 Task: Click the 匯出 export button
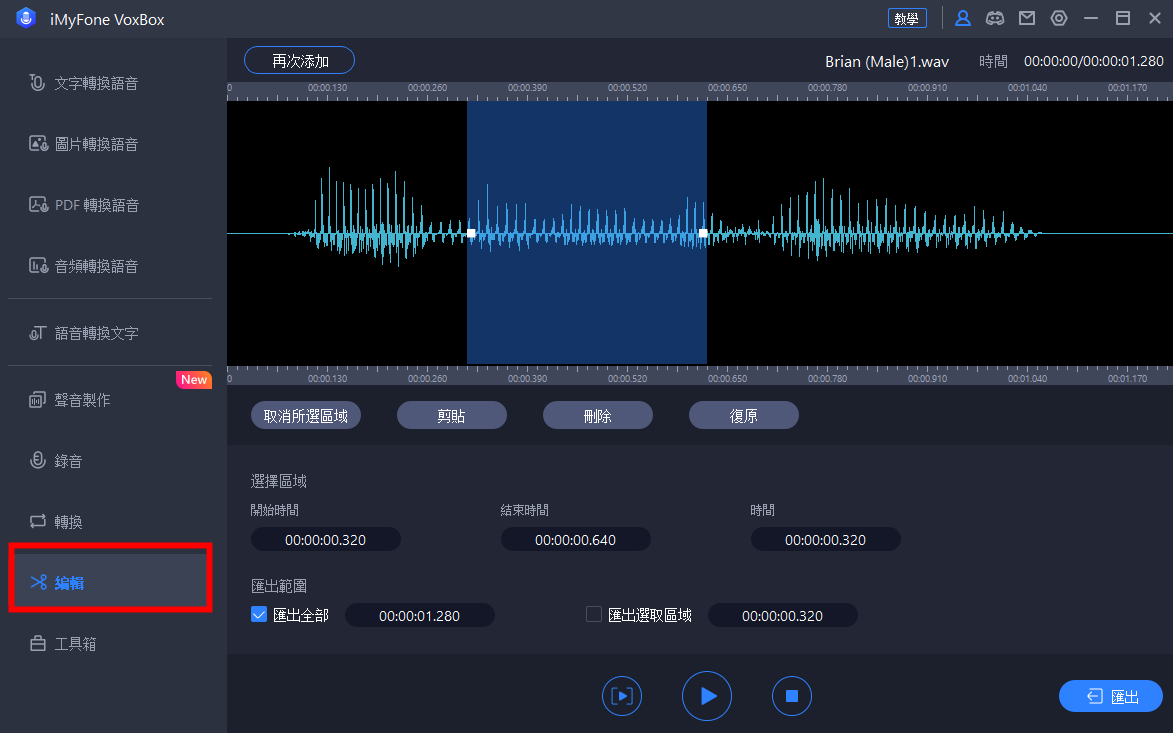click(x=1110, y=696)
